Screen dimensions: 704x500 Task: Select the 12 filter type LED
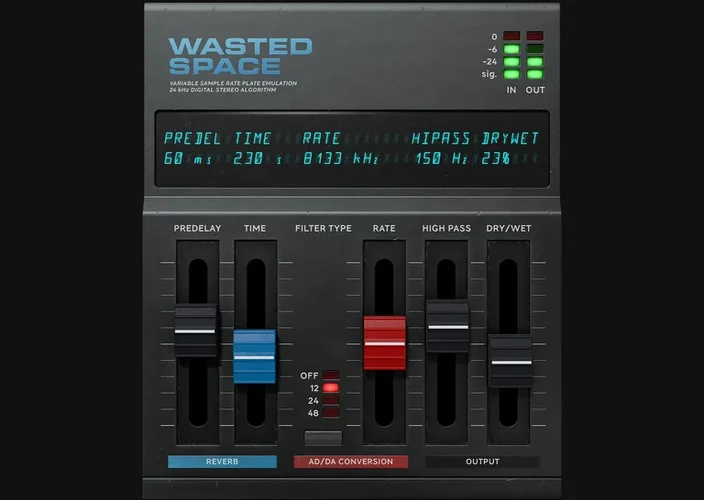coord(331,388)
